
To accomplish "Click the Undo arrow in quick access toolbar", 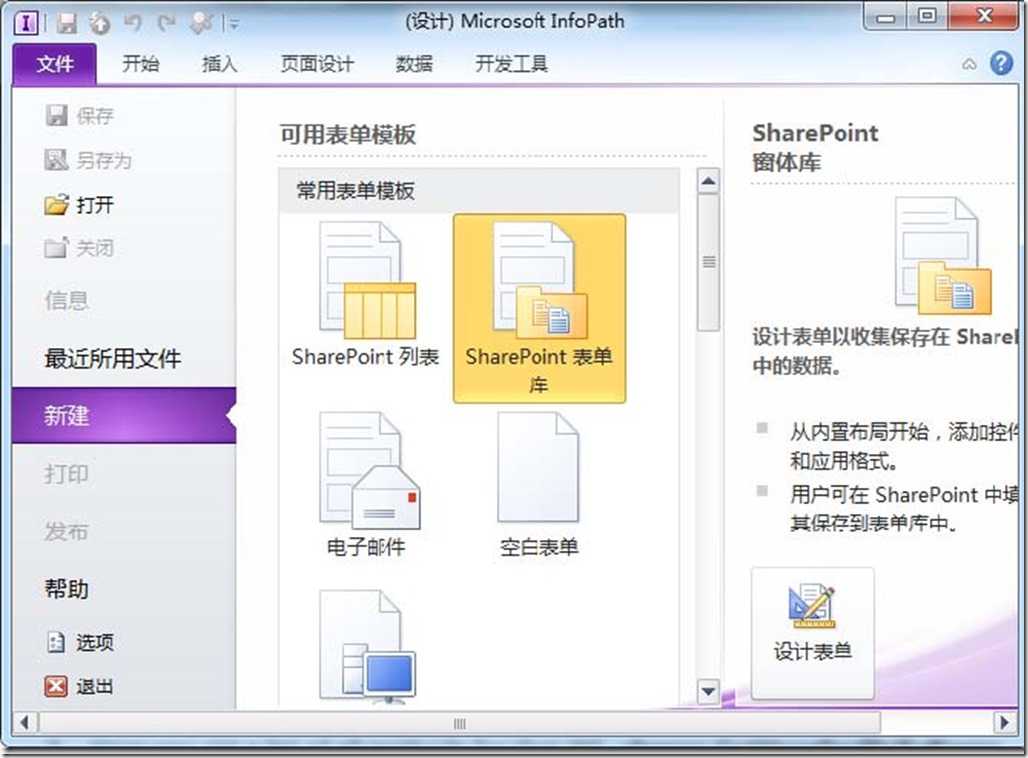I will point(132,23).
